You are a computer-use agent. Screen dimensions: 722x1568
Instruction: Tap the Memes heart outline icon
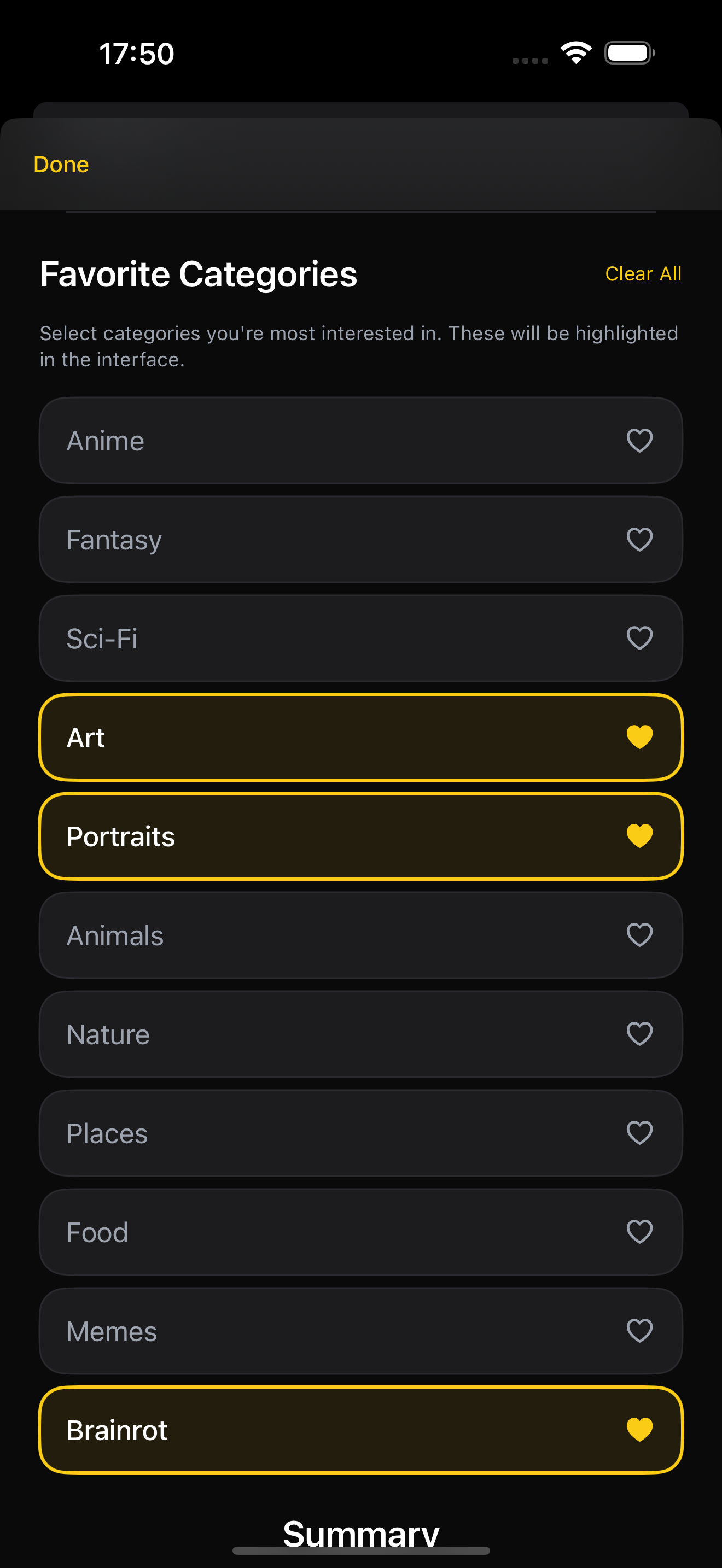[x=639, y=1331]
